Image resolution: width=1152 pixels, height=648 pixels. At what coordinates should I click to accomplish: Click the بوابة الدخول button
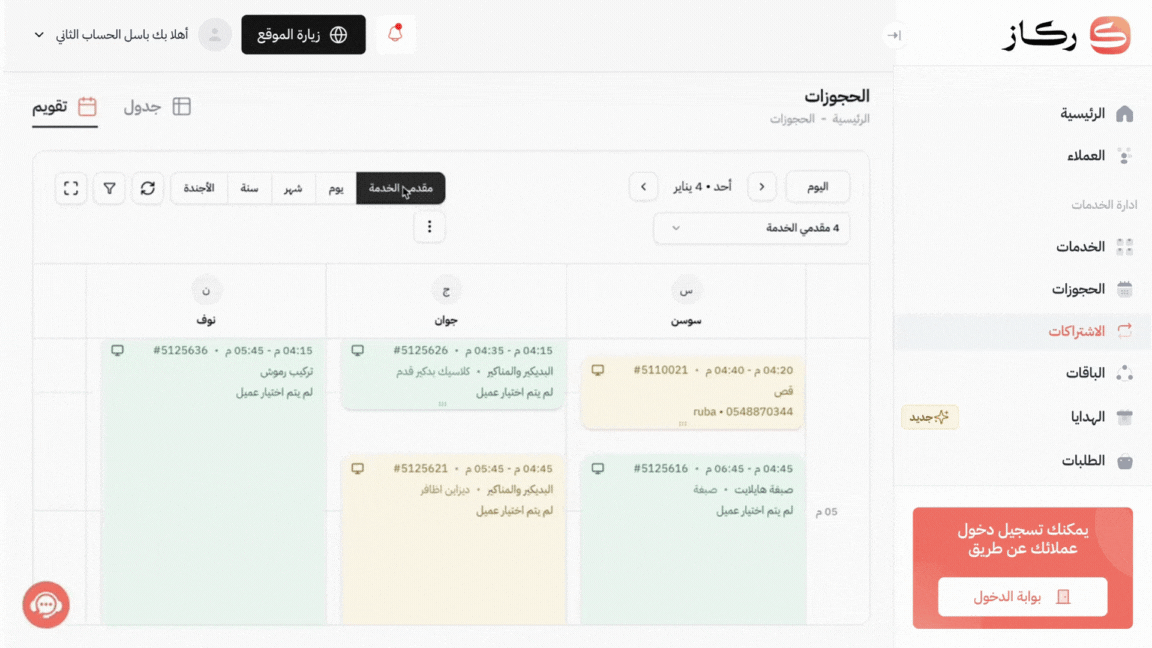click(1022, 597)
